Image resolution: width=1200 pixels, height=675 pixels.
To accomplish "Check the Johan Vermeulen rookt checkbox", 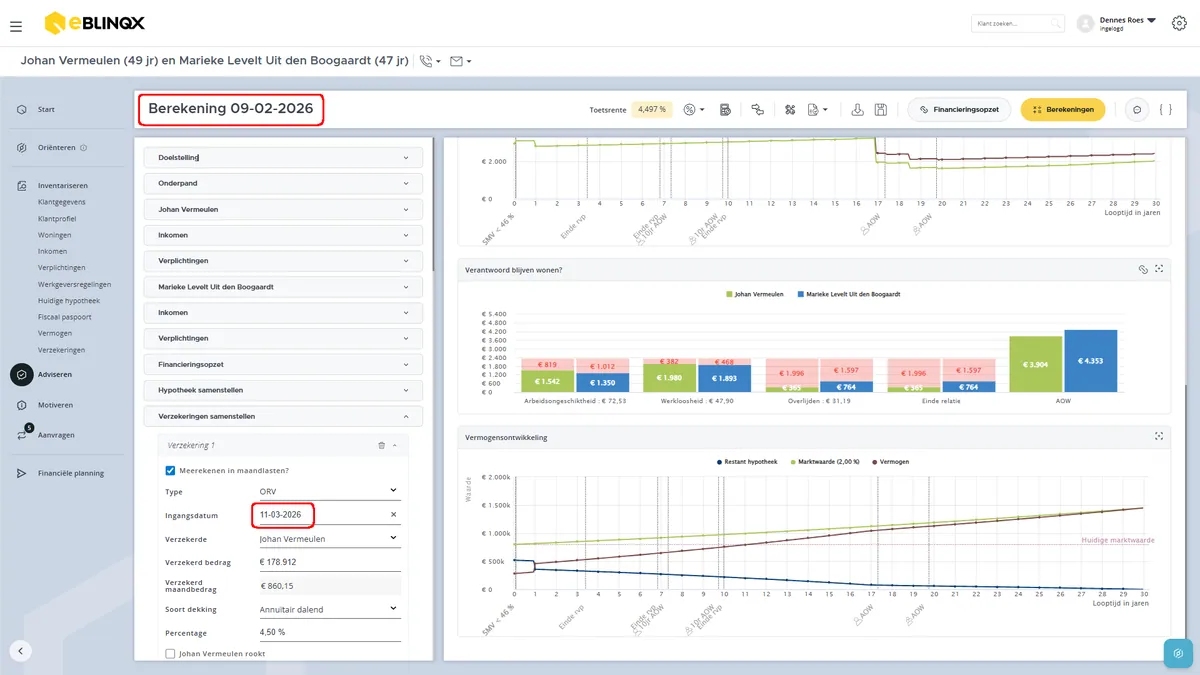I will pyautogui.click(x=170, y=654).
